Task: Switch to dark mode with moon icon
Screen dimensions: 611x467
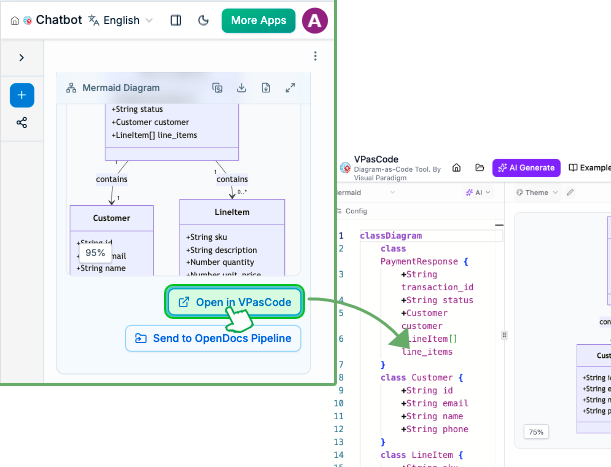Action: pos(203,20)
